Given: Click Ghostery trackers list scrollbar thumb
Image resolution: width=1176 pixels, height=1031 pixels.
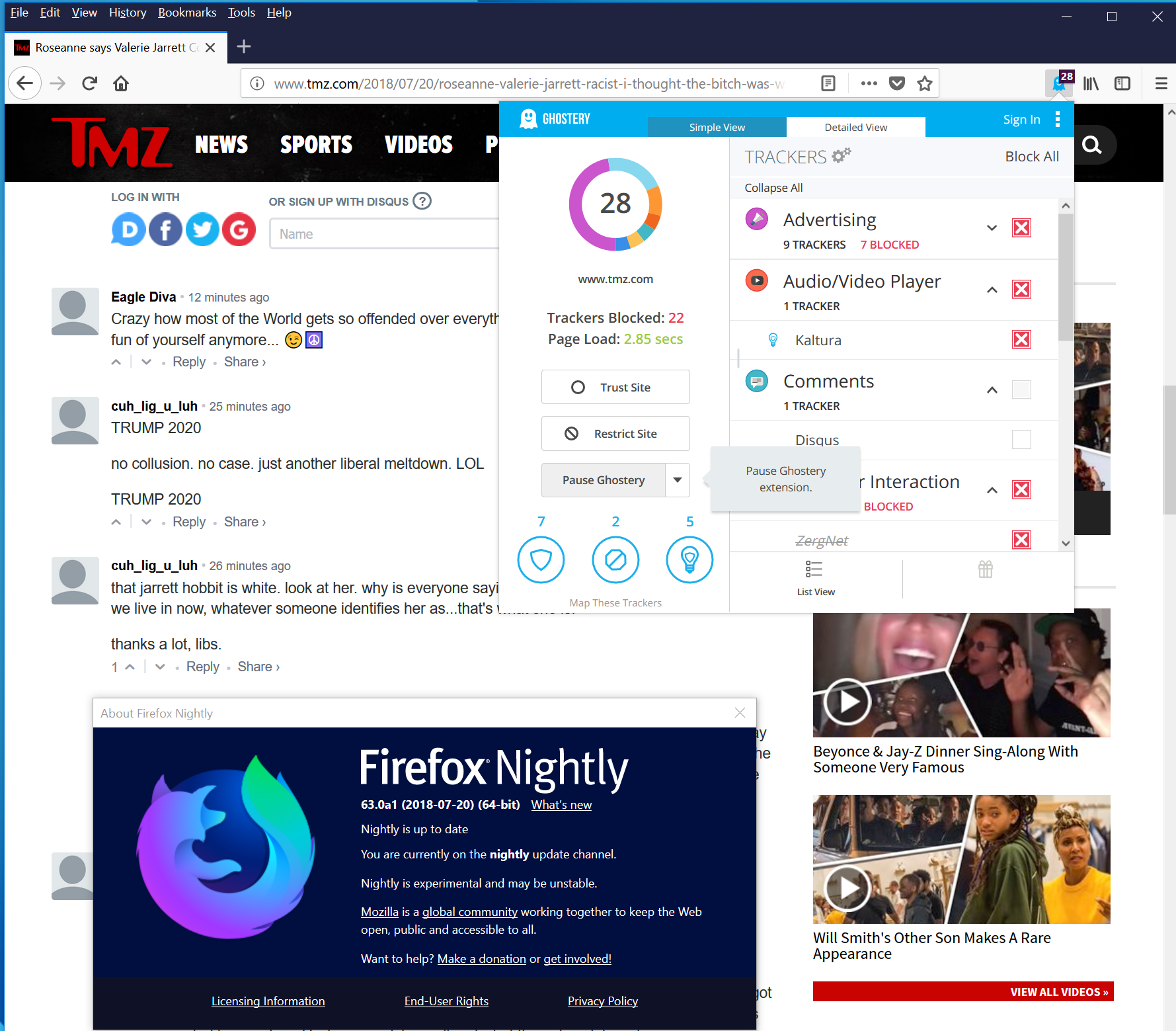Looking at the screenshot, I should [1066, 278].
